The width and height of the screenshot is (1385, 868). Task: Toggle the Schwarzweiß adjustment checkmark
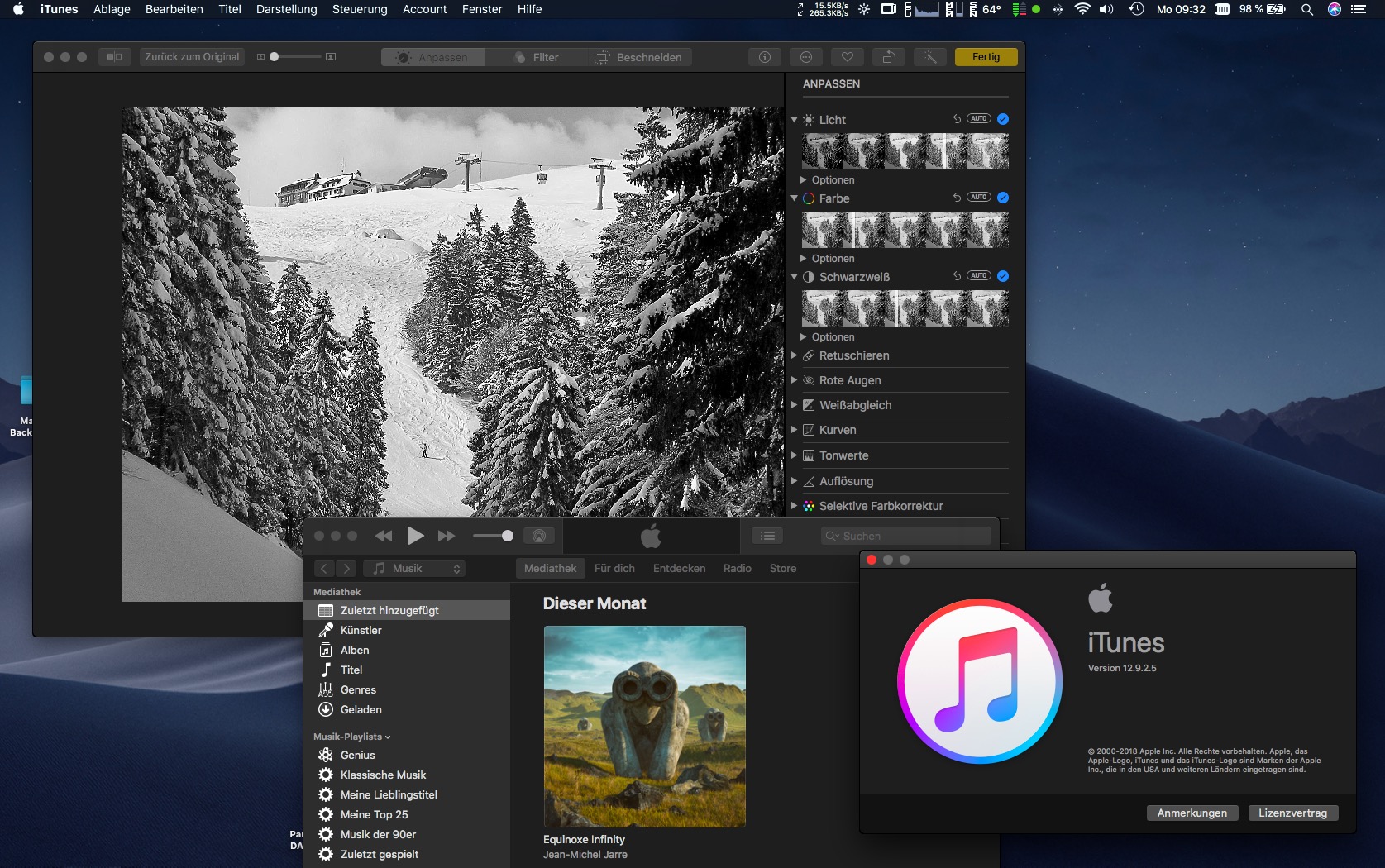[x=1003, y=276]
